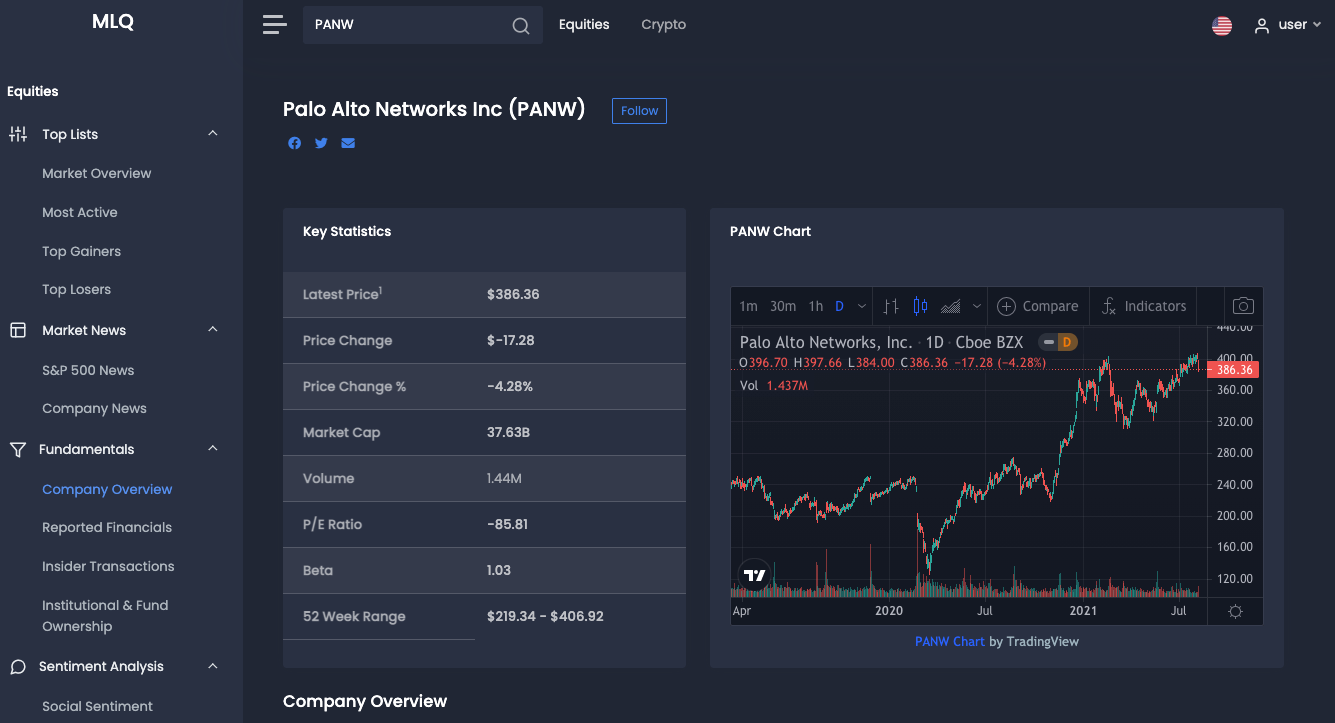Click the US flag language selector
Viewport: 1335px width, 723px height.
click(x=1221, y=25)
